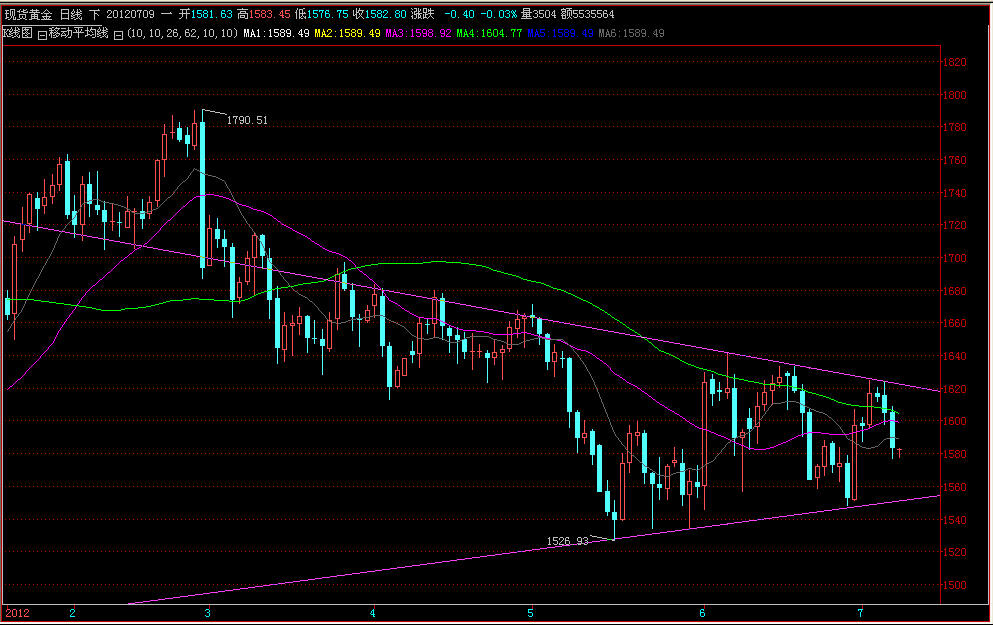Click the close price 1582.80

[386, 14]
